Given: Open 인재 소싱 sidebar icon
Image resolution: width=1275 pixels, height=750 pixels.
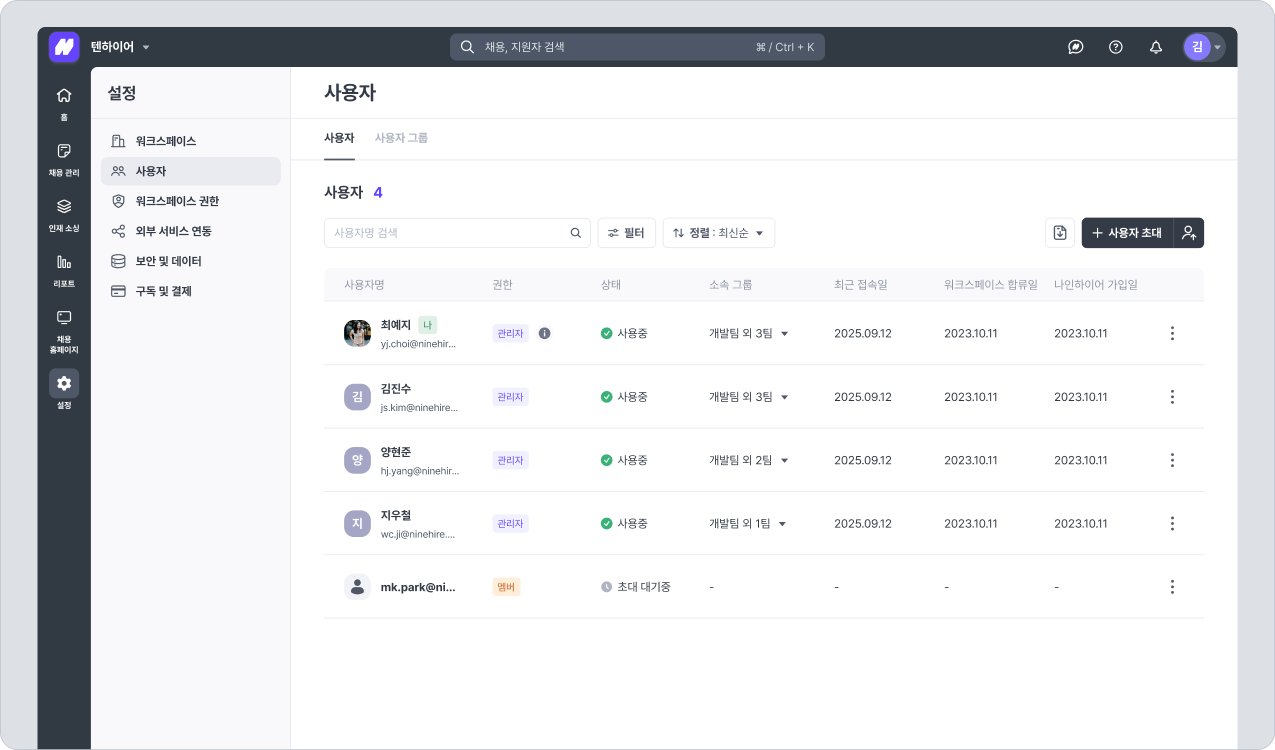Looking at the screenshot, I should (64, 215).
